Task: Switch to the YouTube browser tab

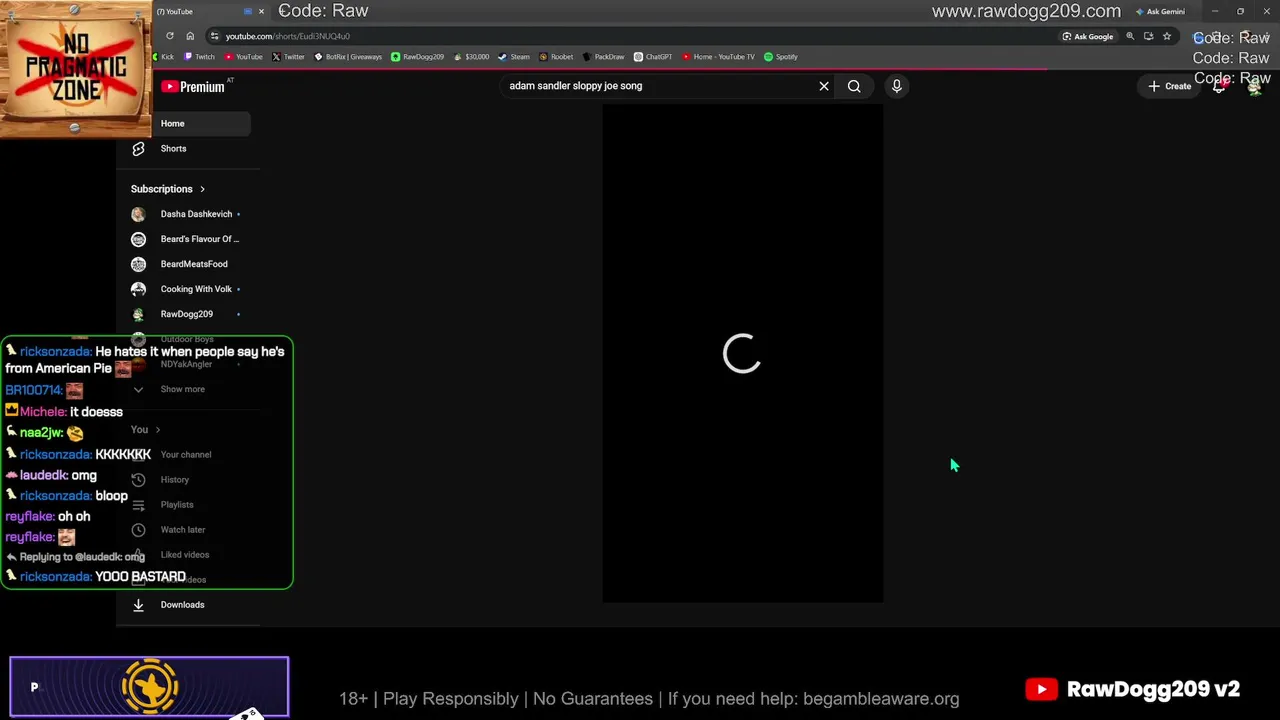Action: coord(205,12)
